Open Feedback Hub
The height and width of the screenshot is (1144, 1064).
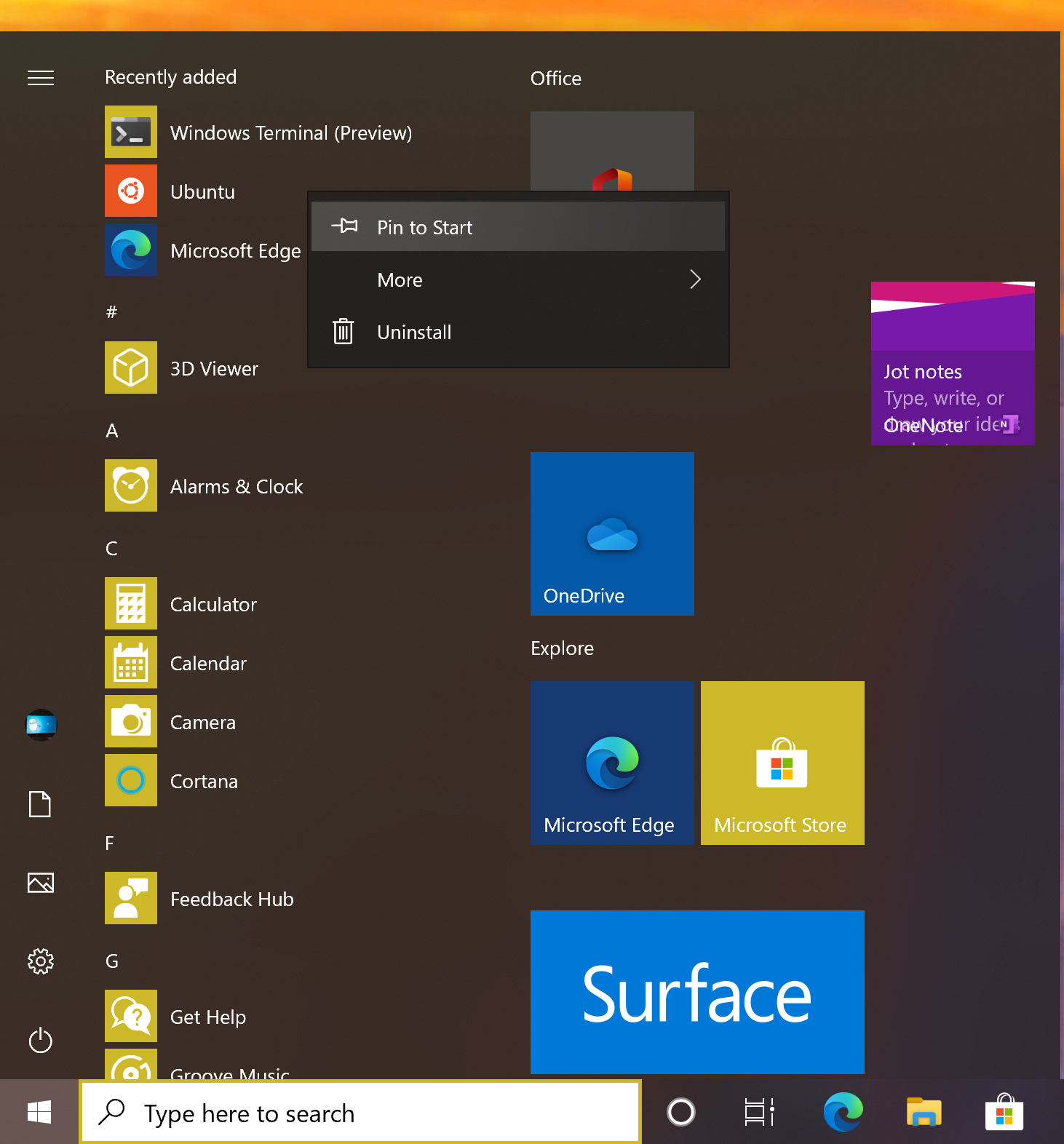pos(231,899)
